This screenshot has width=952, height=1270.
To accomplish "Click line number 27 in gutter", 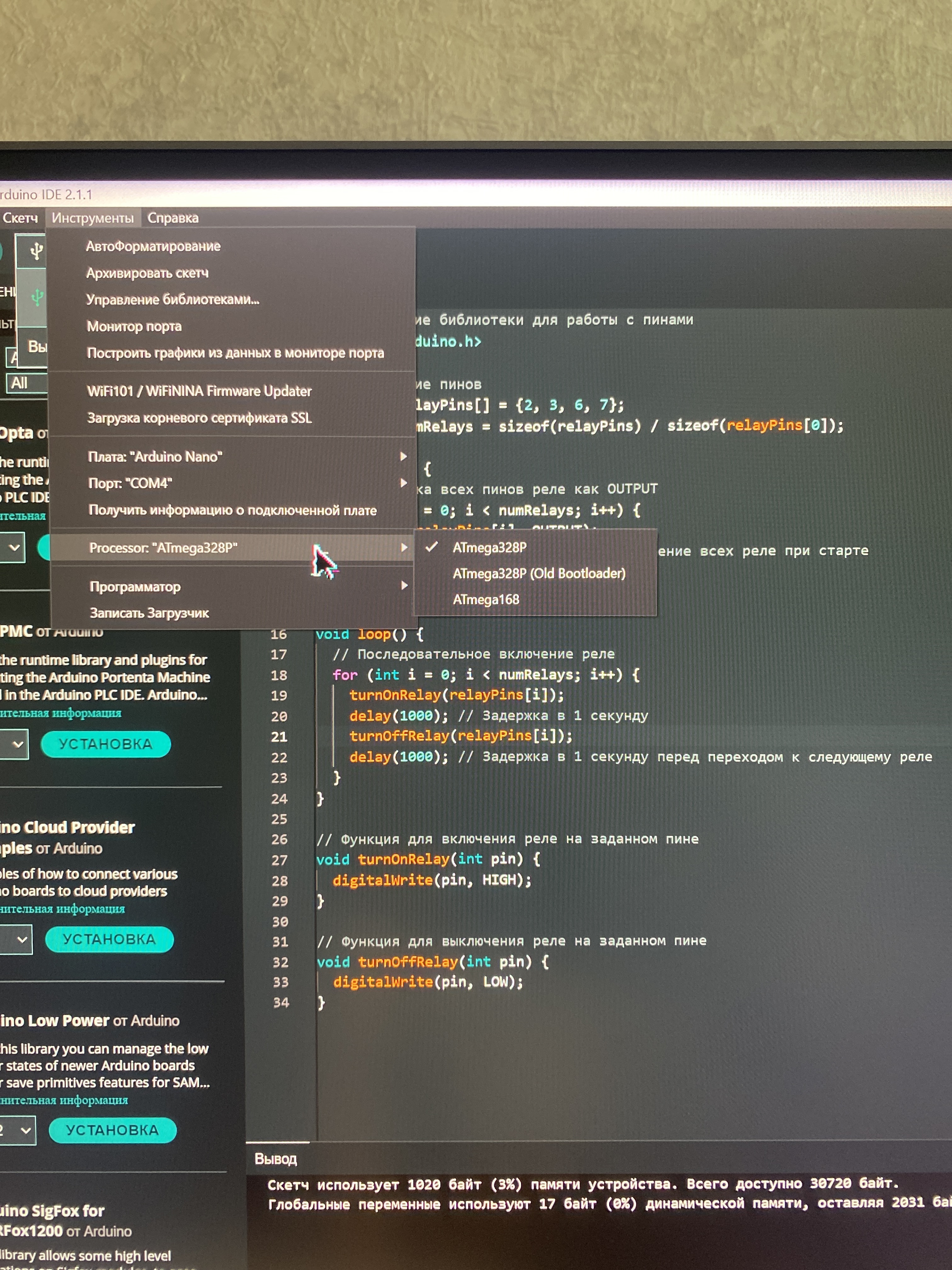I will click(280, 861).
